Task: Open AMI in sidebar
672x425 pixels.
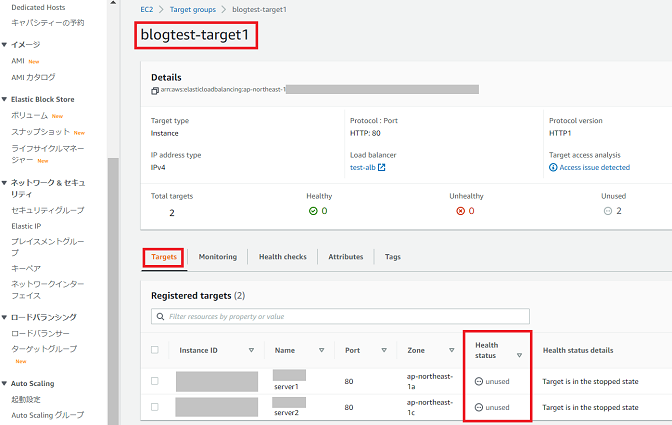Action: pos(18,61)
